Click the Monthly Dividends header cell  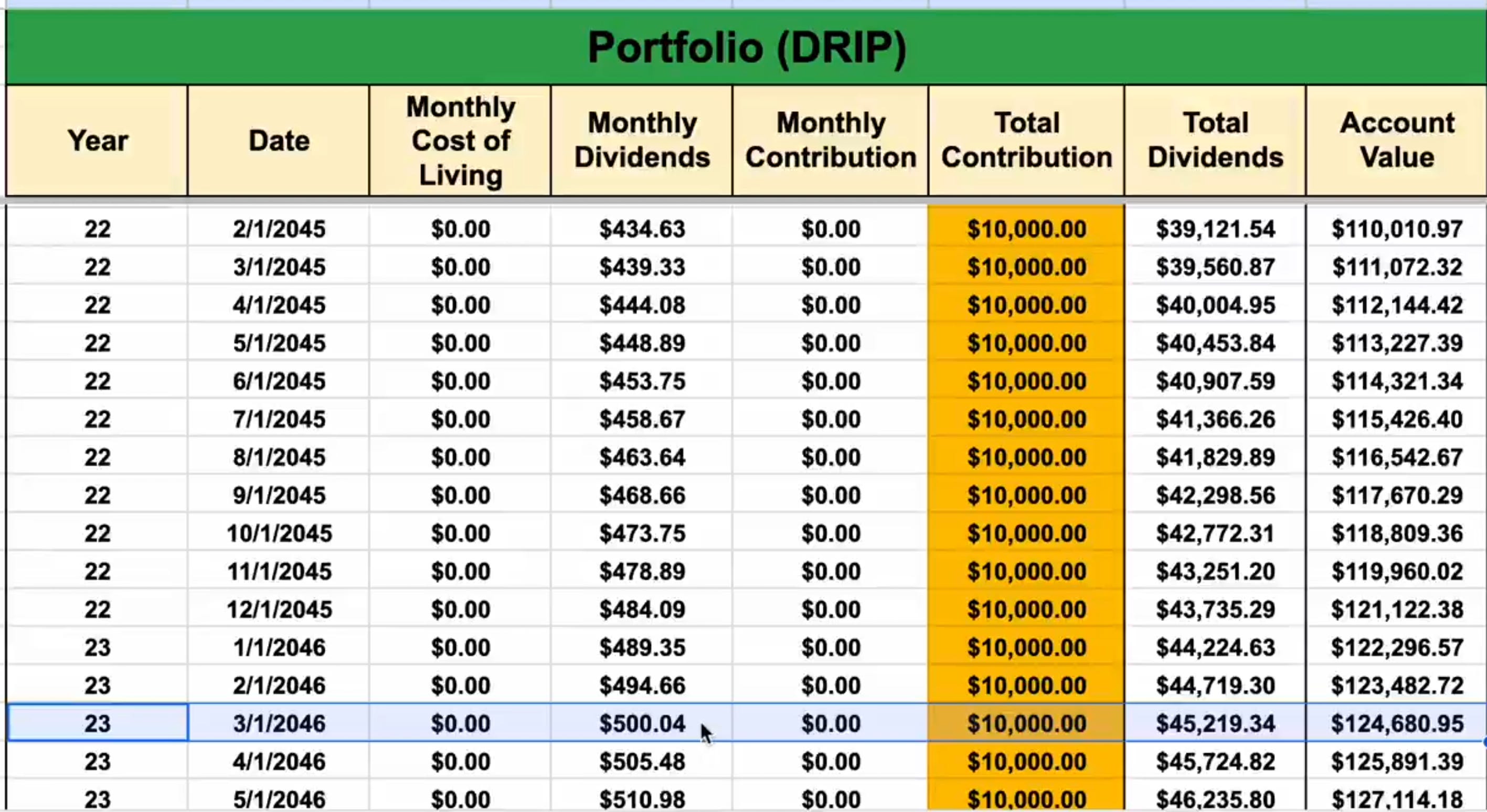(x=642, y=141)
